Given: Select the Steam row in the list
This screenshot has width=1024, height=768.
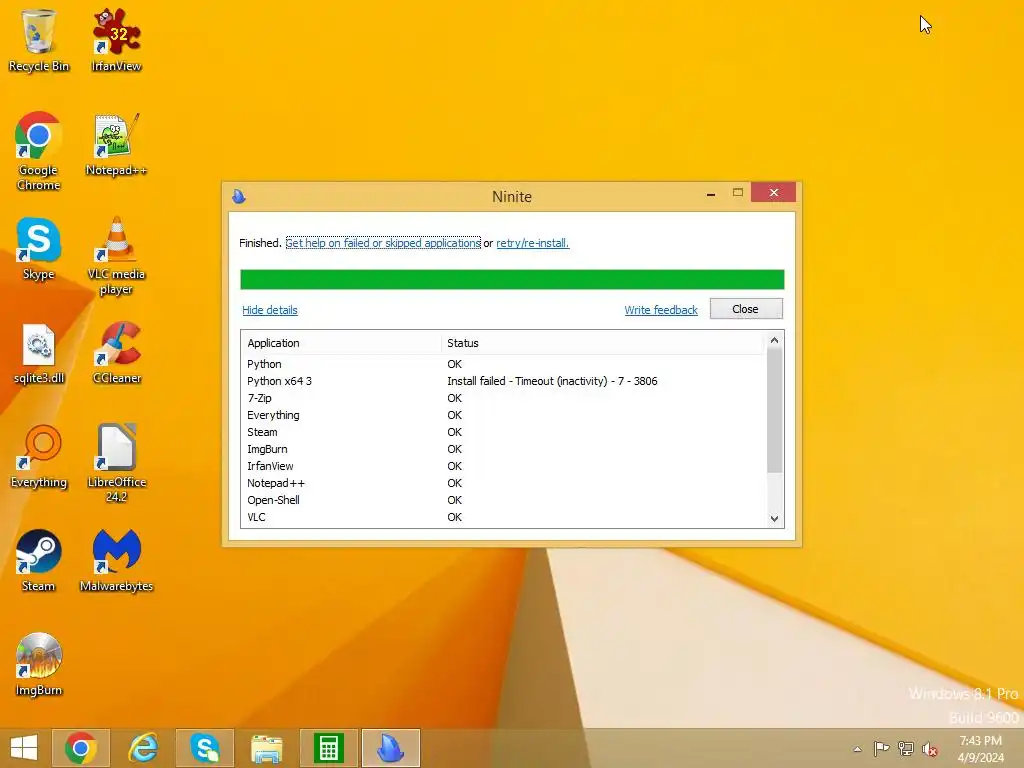Looking at the screenshot, I should pos(504,432).
